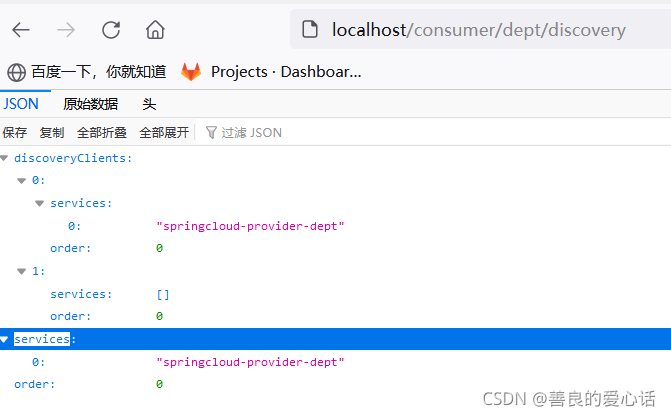Click the 保存 save button

click(15, 133)
